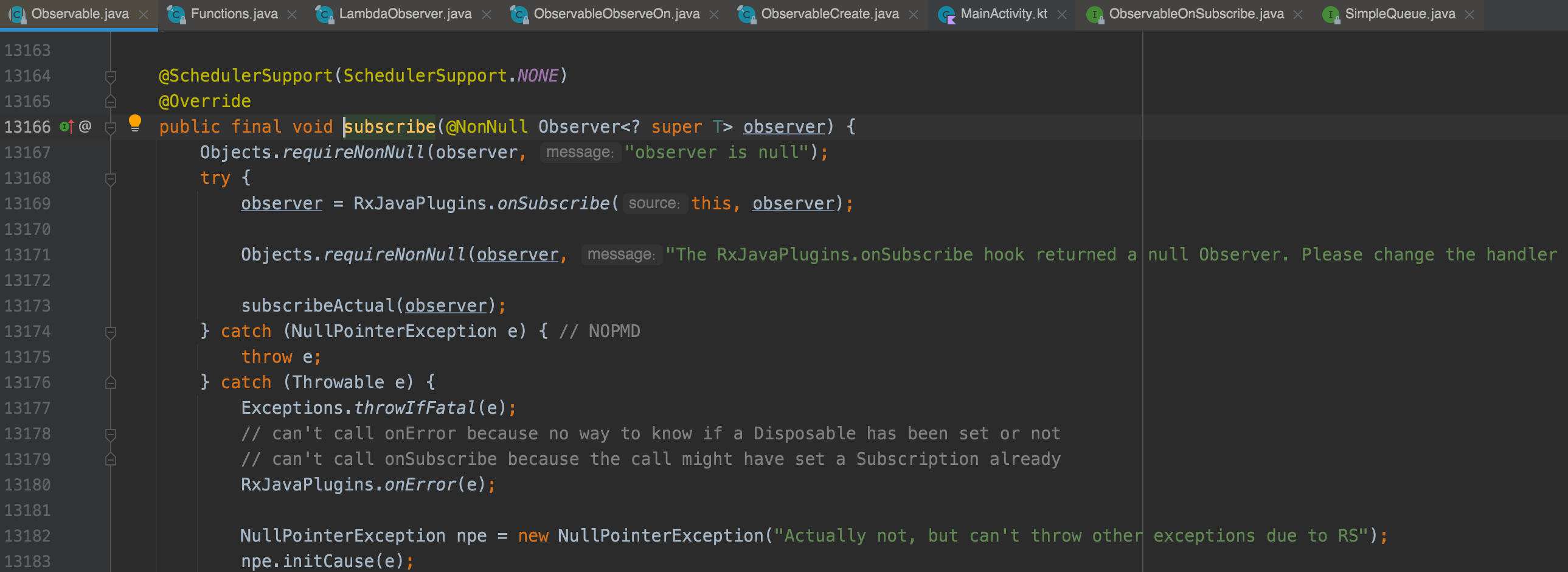The width and height of the screenshot is (1568, 572).
Task: Close the SimpleQueue.java tab
Action: pos(1469,15)
